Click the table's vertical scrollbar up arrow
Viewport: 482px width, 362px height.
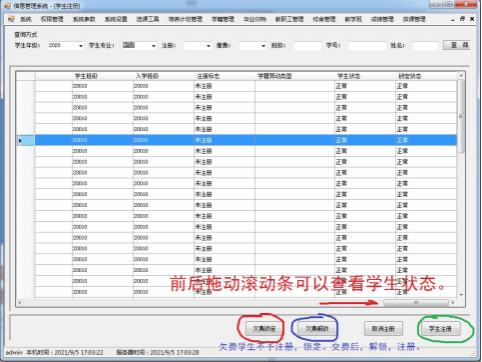pyautogui.click(x=461, y=76)
